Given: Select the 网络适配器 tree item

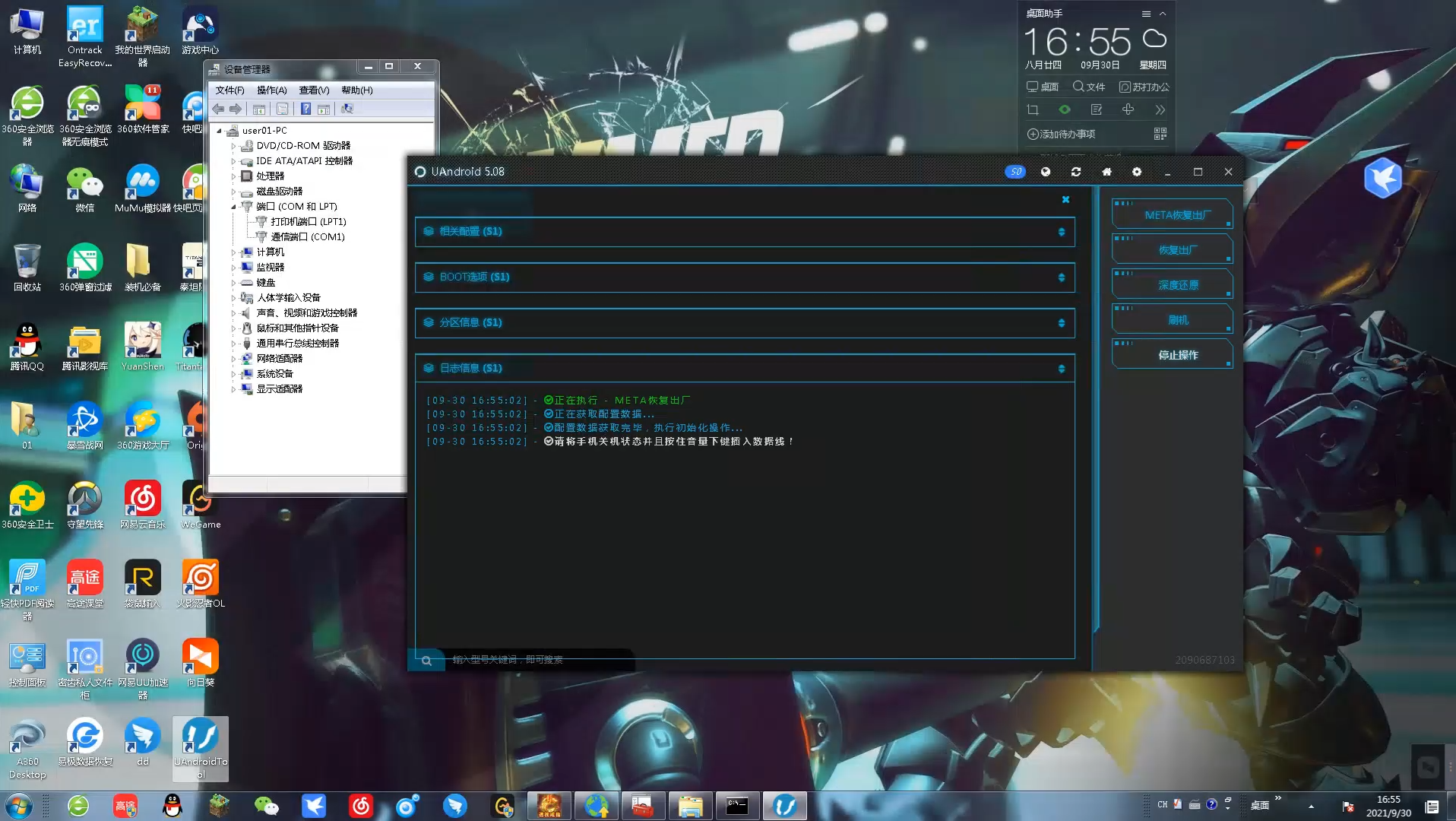Looking at the screenshot, I should click(x=279, y=359).
